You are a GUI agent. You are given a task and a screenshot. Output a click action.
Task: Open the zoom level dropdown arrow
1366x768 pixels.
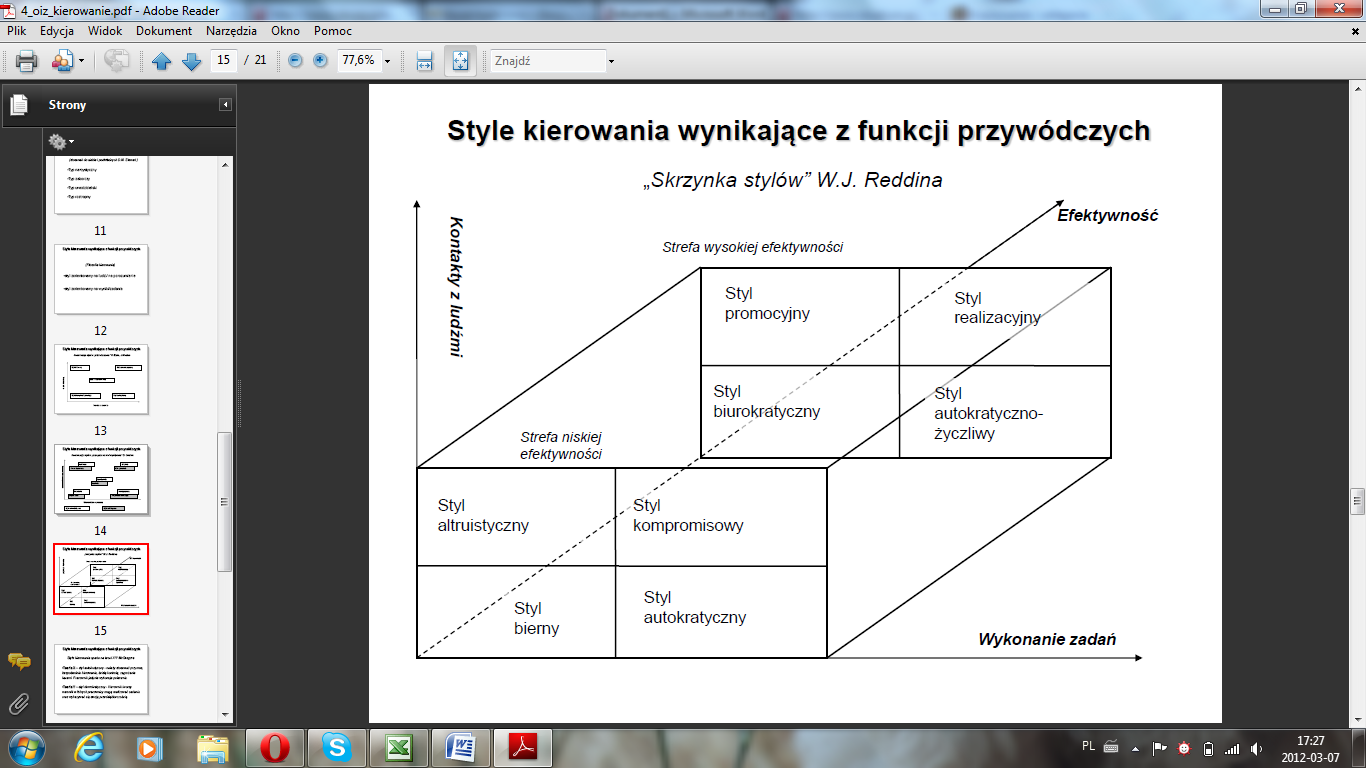coord(387,61)
